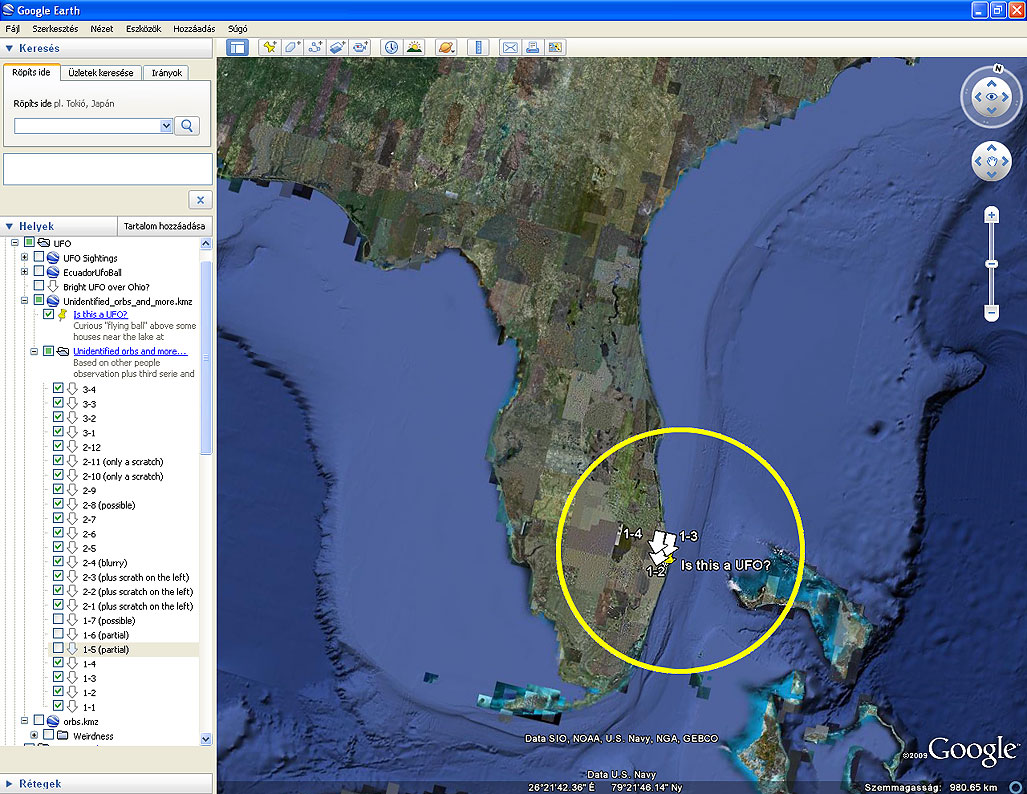Open the Eszközök menu
Image resolution: width=1027 pixels, height=794 pixels.
[143, 29]
